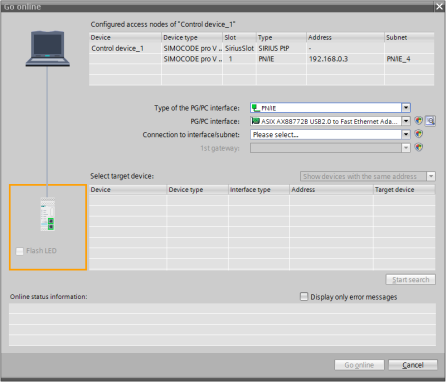Image resolution: width=446 pixels, height=382 pixels.
Task: Select the 192.168.0.3 address cell
Action: (x=345, y=59)
